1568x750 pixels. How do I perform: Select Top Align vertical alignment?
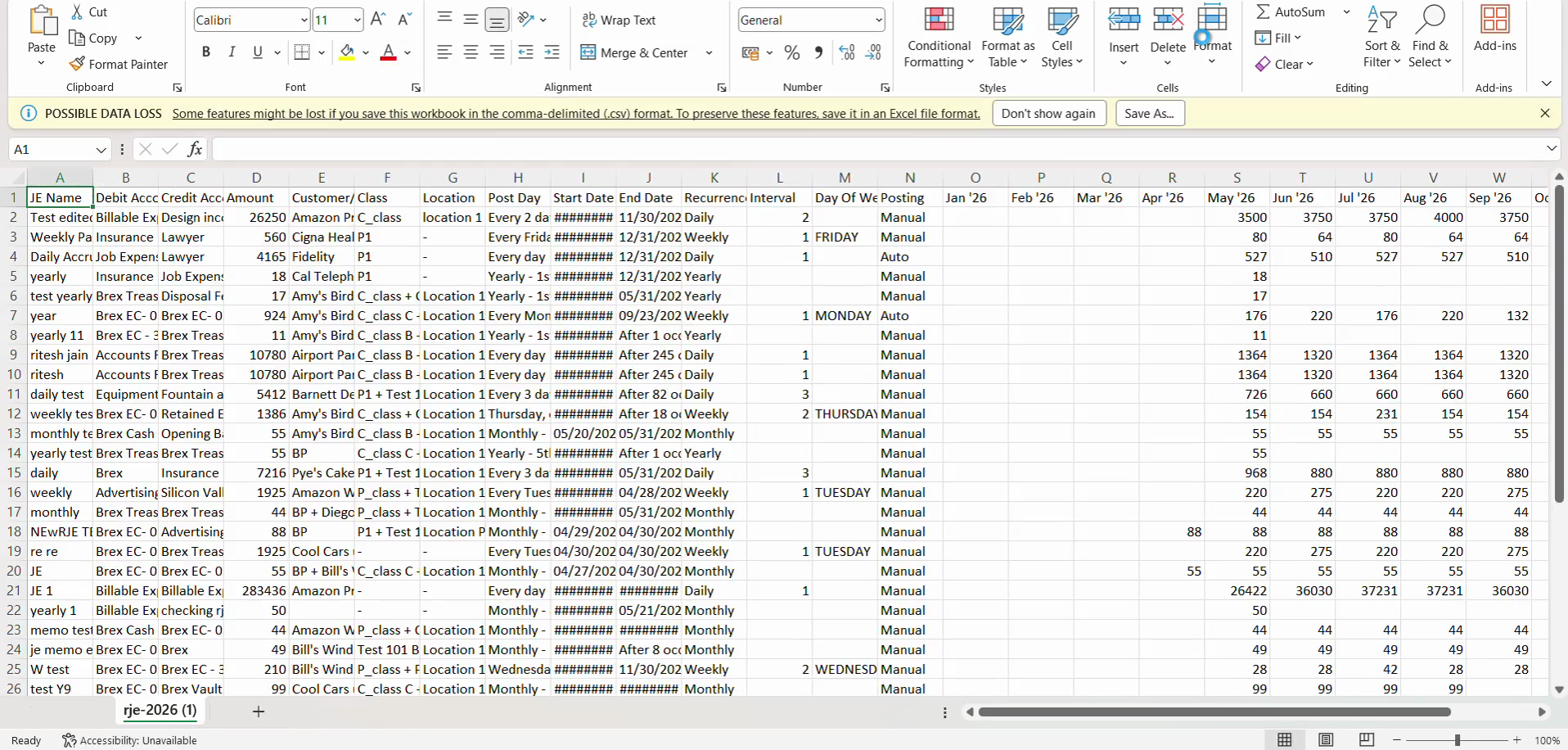coord(444,18)
